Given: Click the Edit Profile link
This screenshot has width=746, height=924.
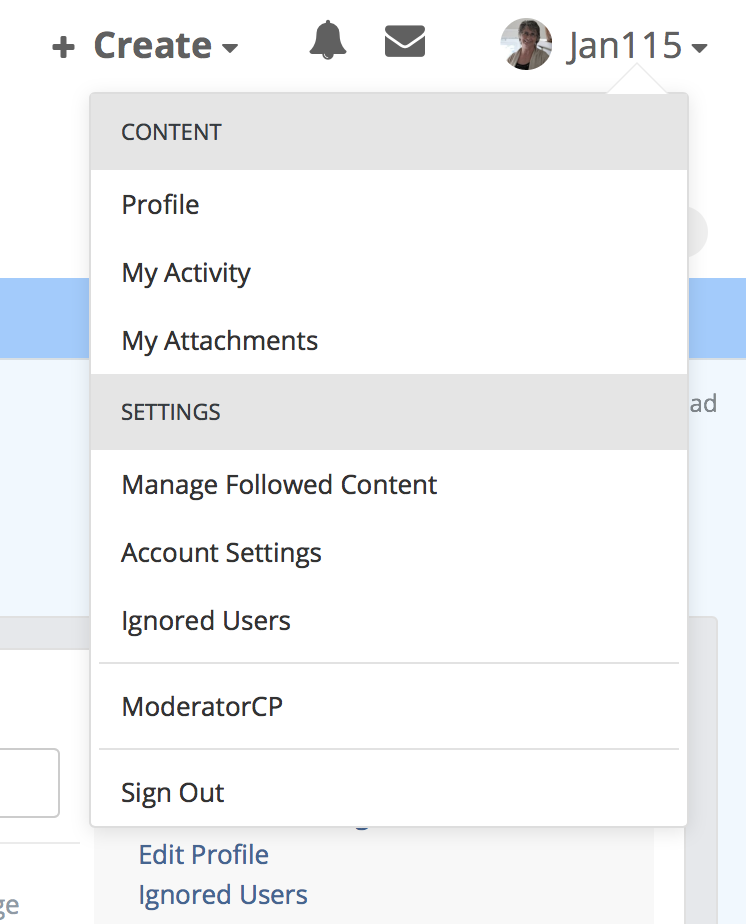Looking at the screenshot, I should click(204, 855).
